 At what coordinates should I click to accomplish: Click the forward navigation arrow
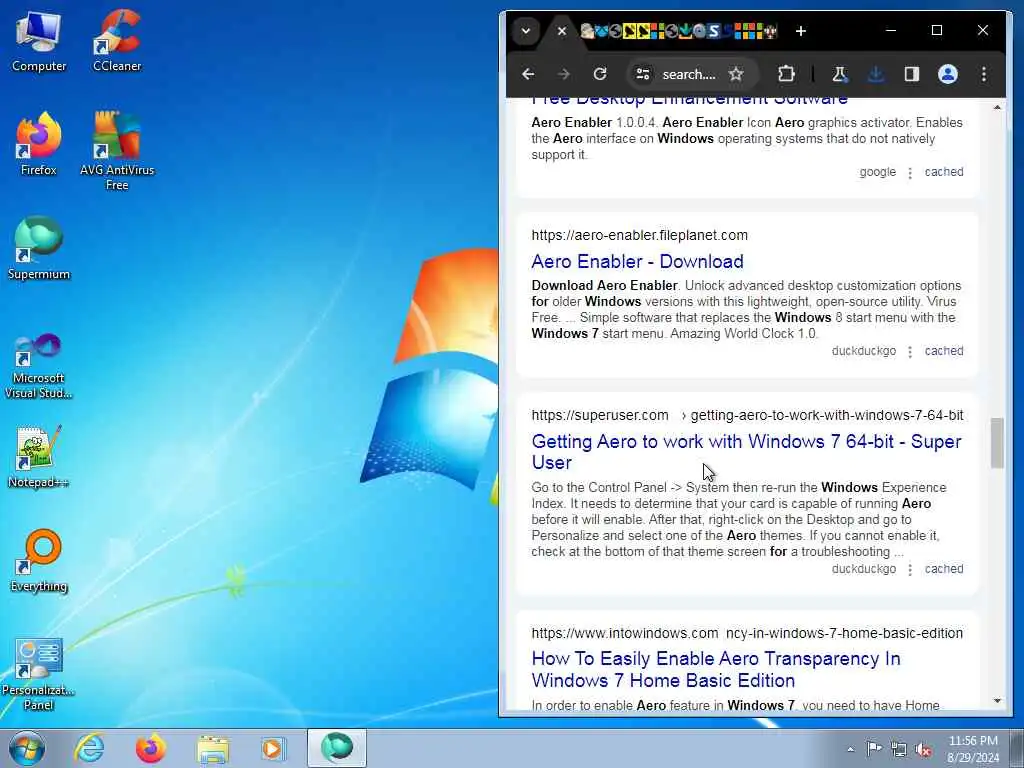564,74
